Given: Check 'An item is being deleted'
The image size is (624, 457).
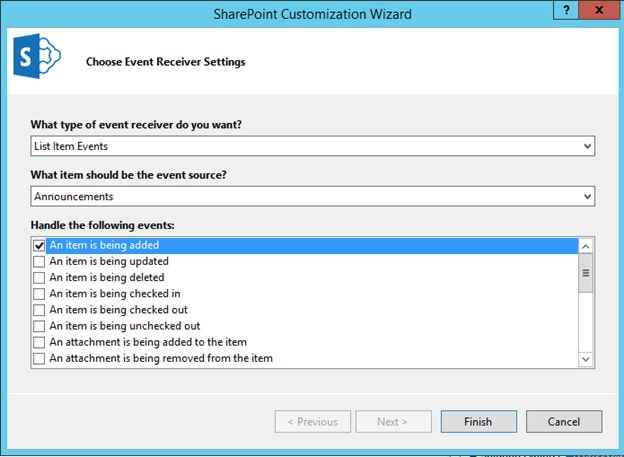Looking at the screenshot, I should [39, 277].
